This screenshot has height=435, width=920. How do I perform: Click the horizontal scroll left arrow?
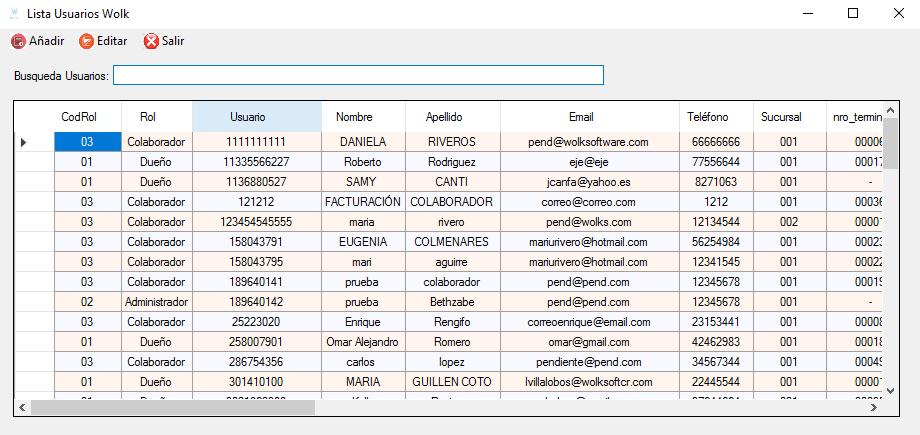pyautogui.click(x=22, y=407)
